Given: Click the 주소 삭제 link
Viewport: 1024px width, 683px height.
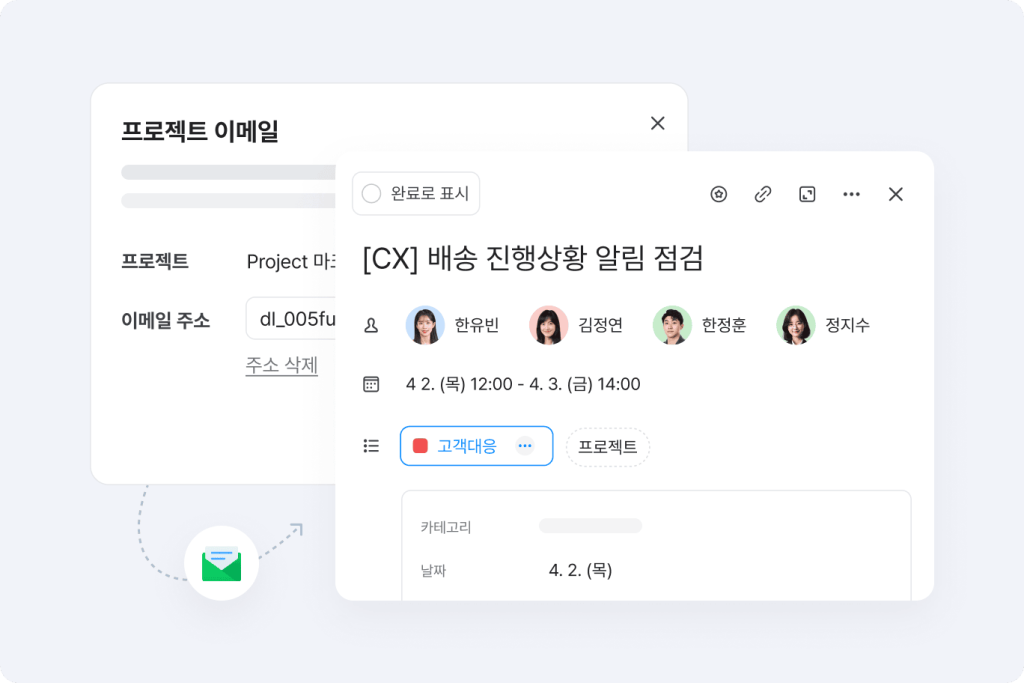Looking at the screenshot, I should pos(281,364).
